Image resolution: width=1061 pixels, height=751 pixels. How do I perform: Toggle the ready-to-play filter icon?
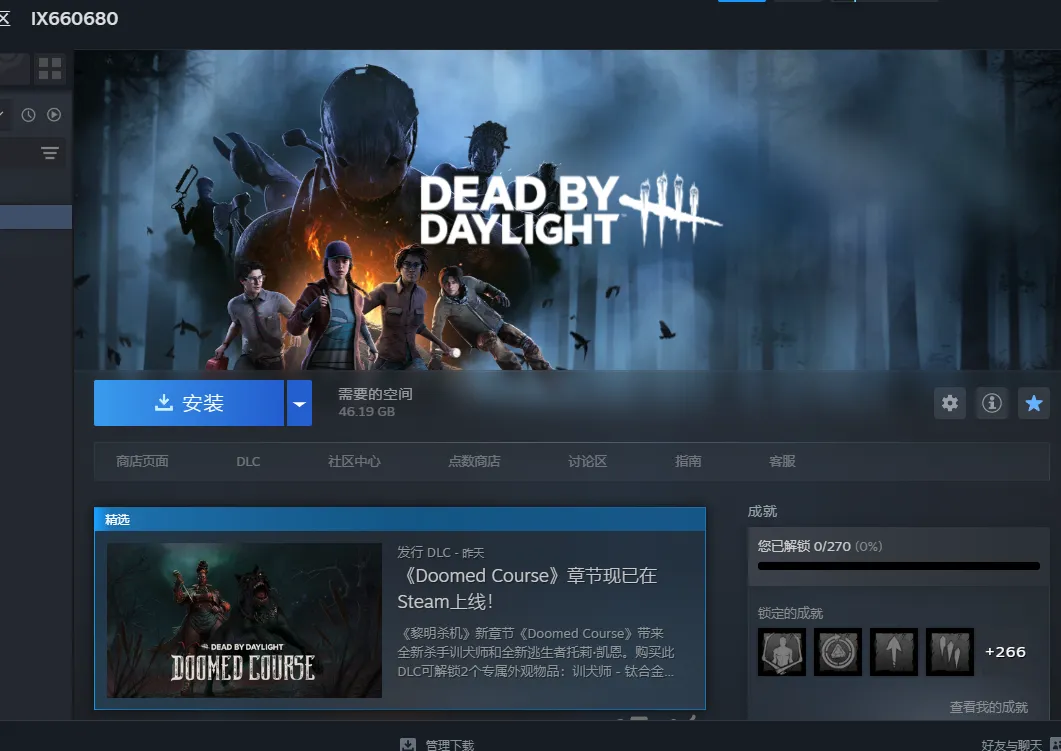[x=54, y=115]
